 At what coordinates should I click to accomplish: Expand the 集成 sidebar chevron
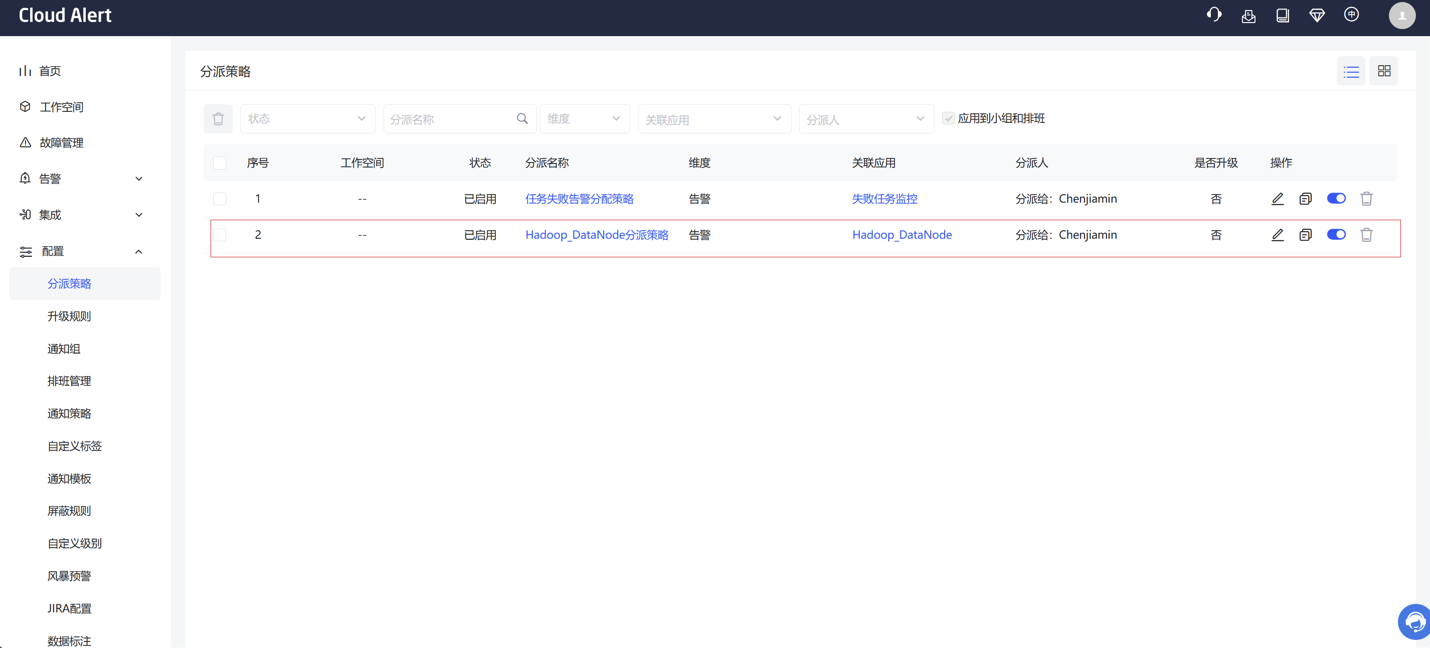click(x=139, y=215)
